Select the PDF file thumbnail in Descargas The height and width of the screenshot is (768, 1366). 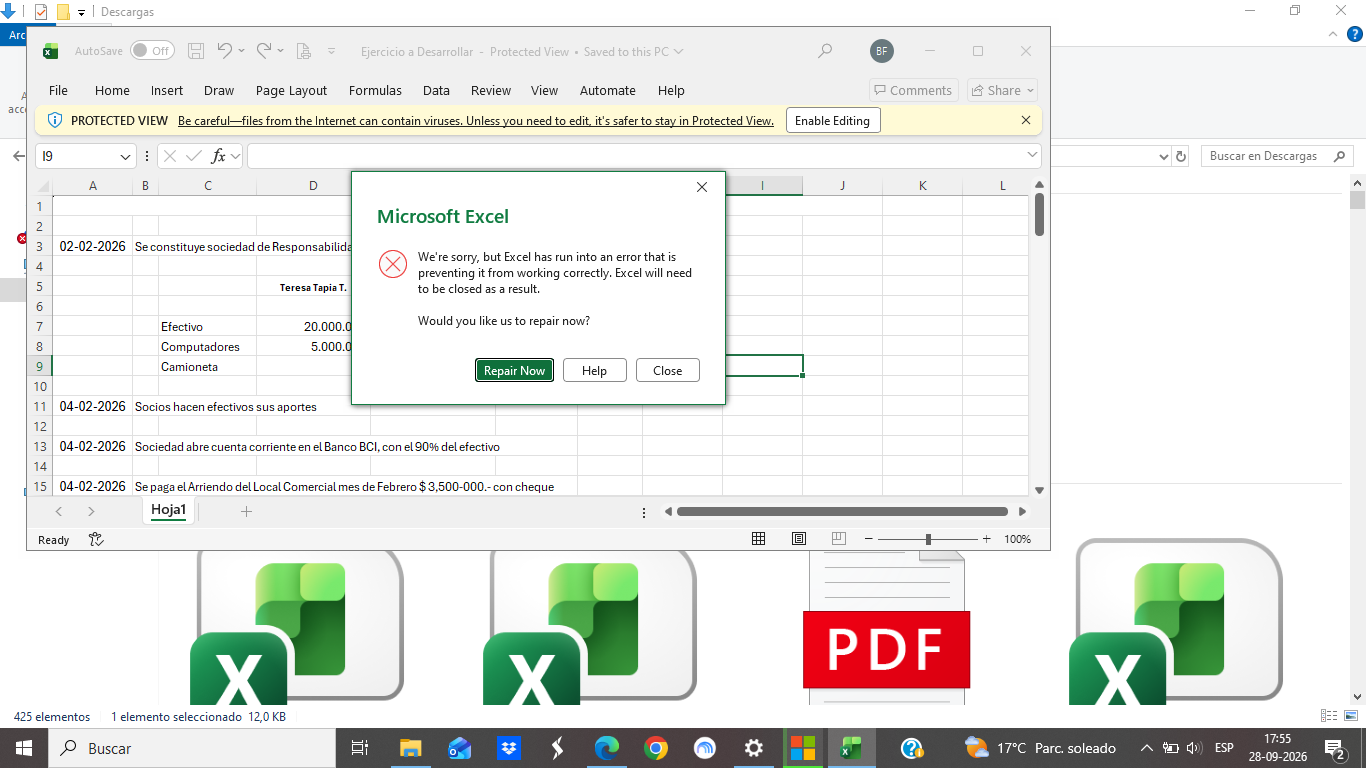(886, 626)
